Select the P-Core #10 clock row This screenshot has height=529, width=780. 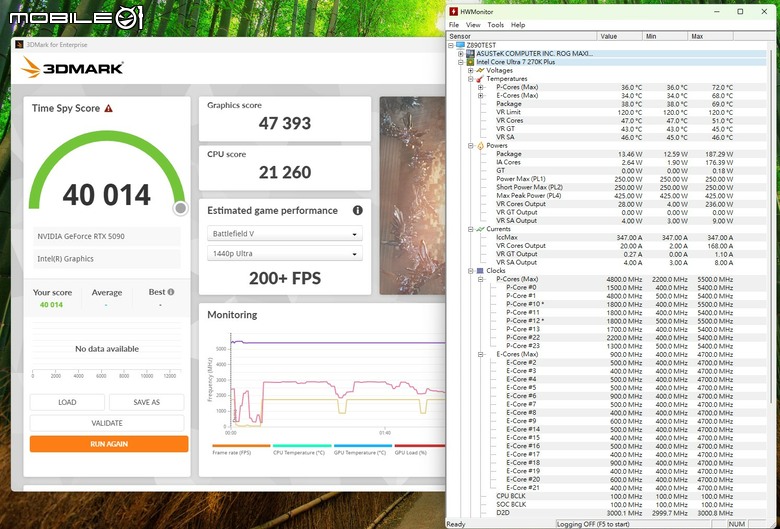click(x=606, y=304)
